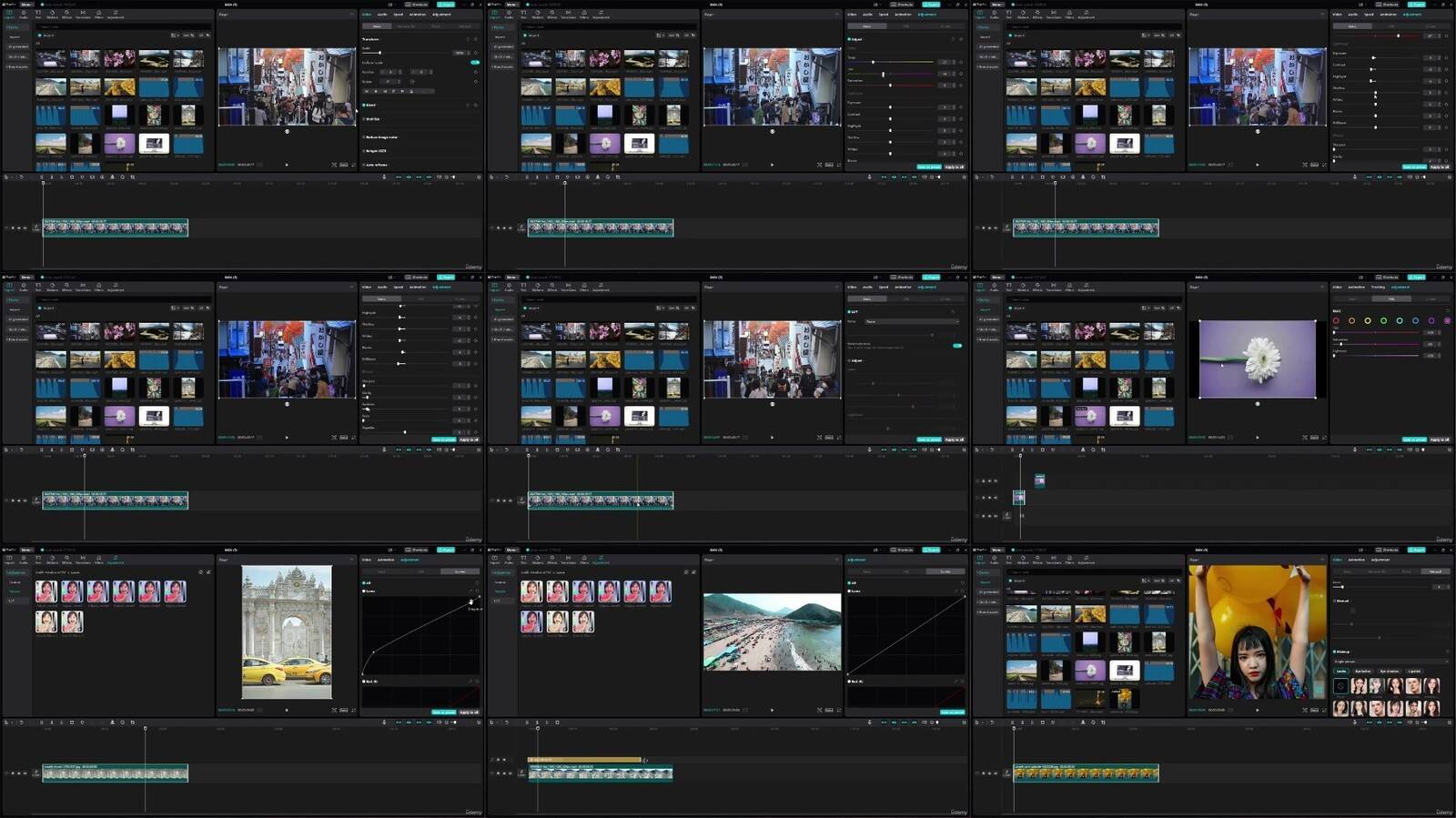This screenshot has height=818, width=1456.
Task: Select the Split tool in the top-left window's timeline toolbar
Action: click(42, 177)
